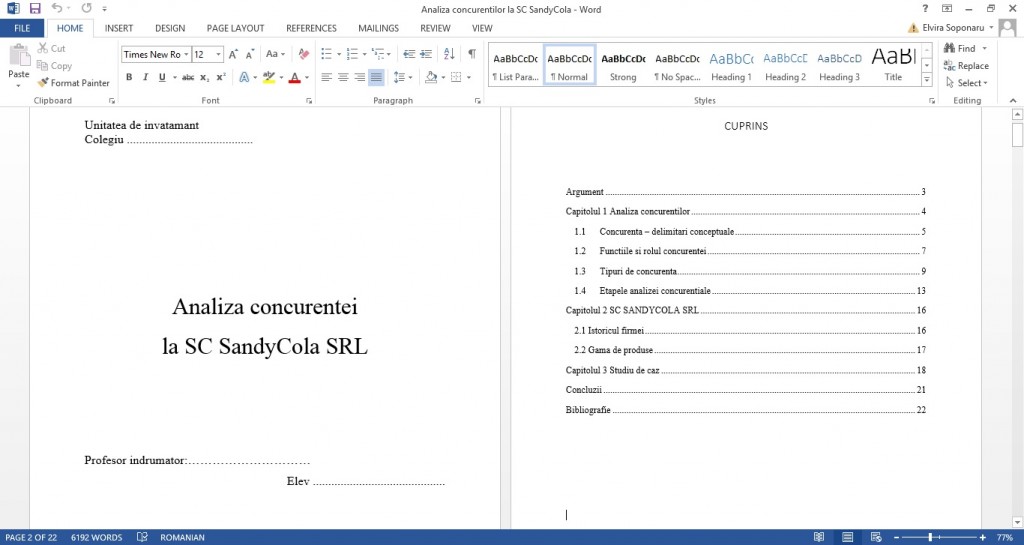The height and width of the screenshot is (545, 1024).
Task: Click the Save icon in quick access toolbar
Action: tap(35, 9)
